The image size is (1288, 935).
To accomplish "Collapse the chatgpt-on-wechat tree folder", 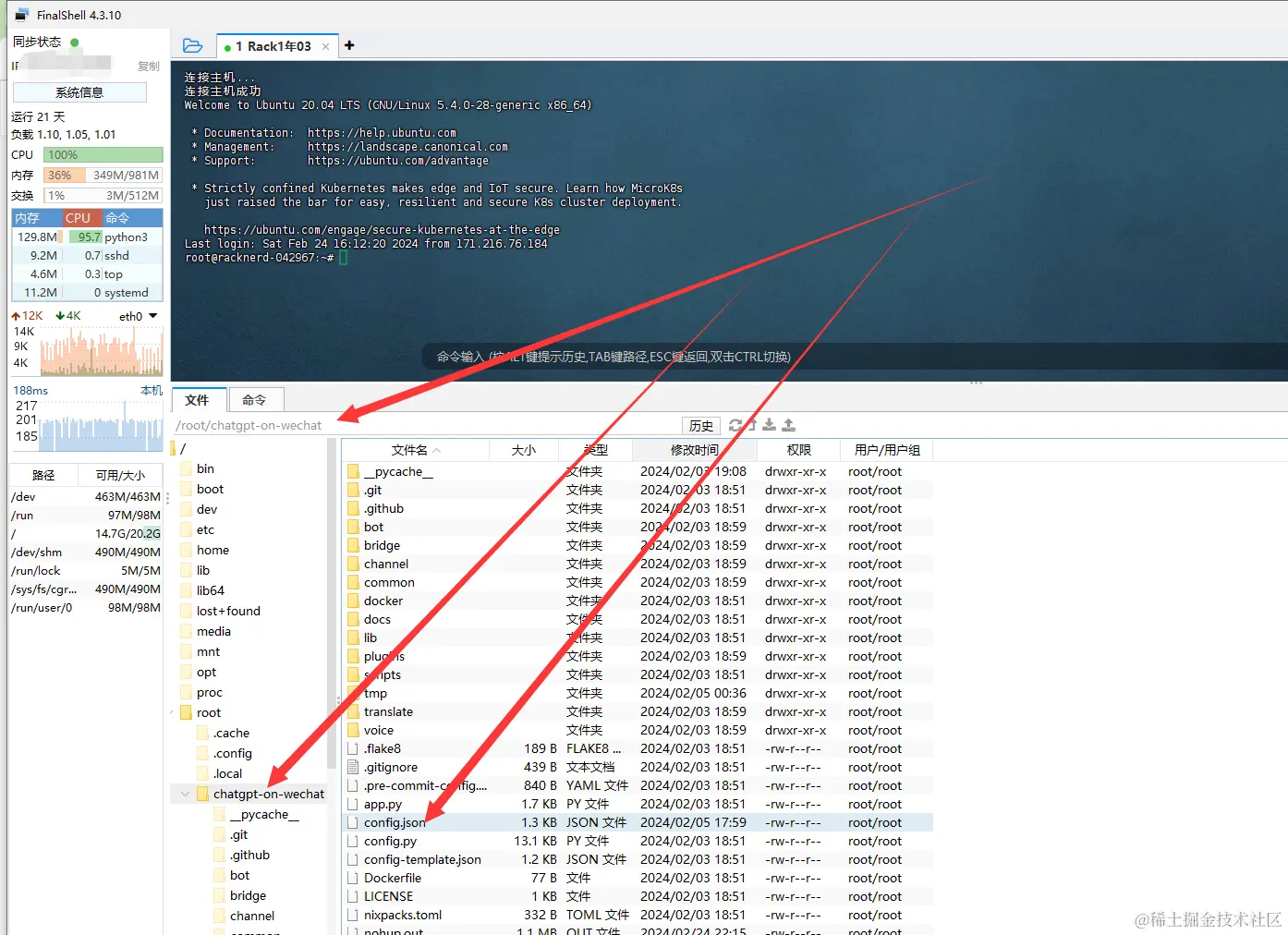I will 186,794.
